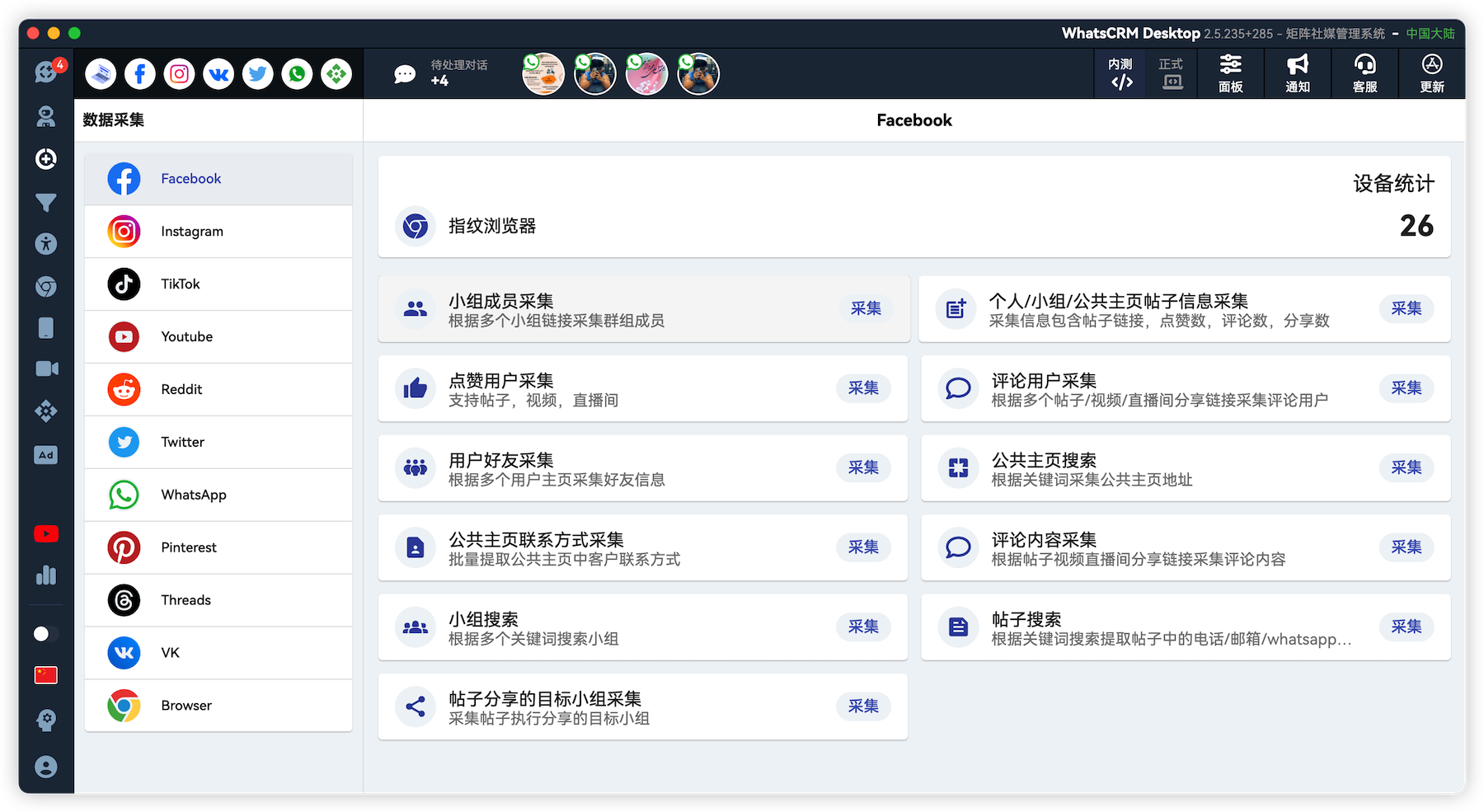The image size is (1484, 812).
Task: Open the 面板 panel settings icon
Action: (x=1230, y=73)
